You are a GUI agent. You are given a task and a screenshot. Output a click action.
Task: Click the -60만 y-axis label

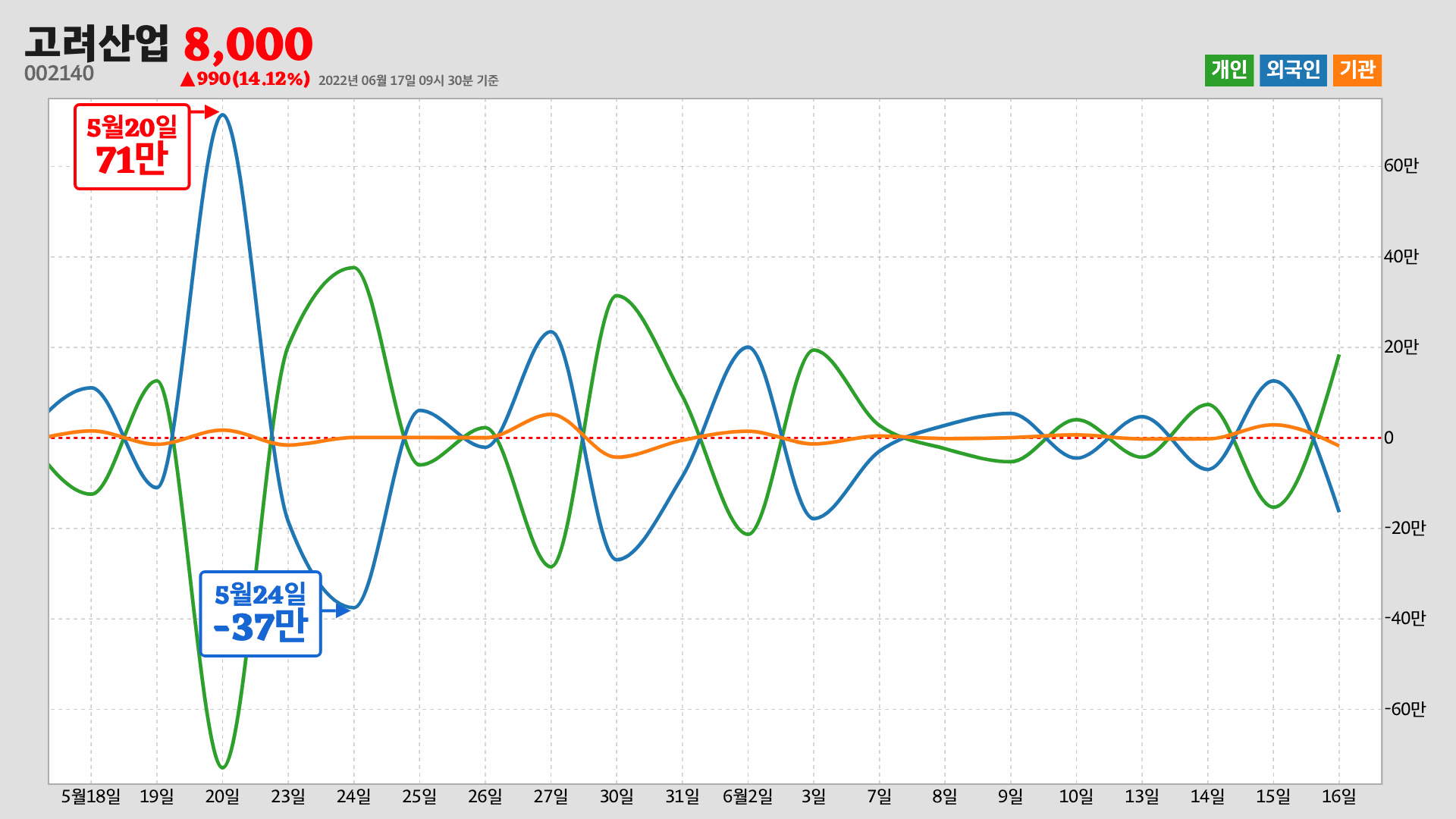1404,709
